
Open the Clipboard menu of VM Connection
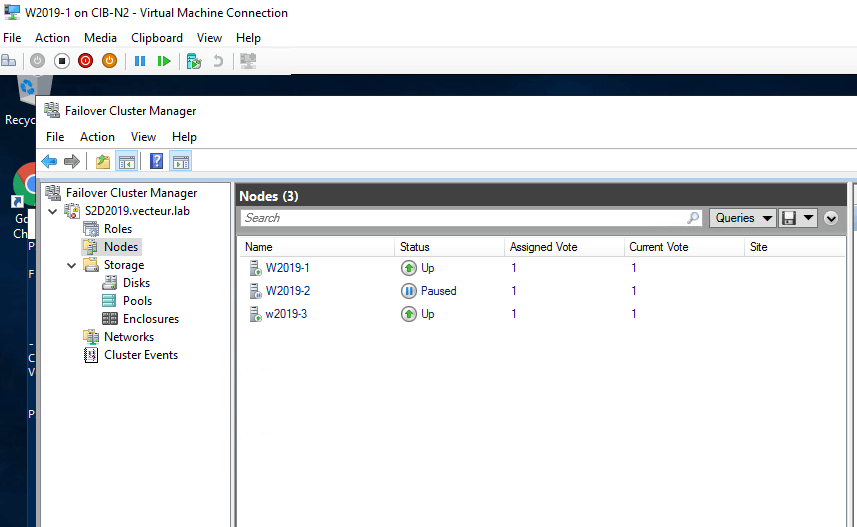[x=157, y=38]
